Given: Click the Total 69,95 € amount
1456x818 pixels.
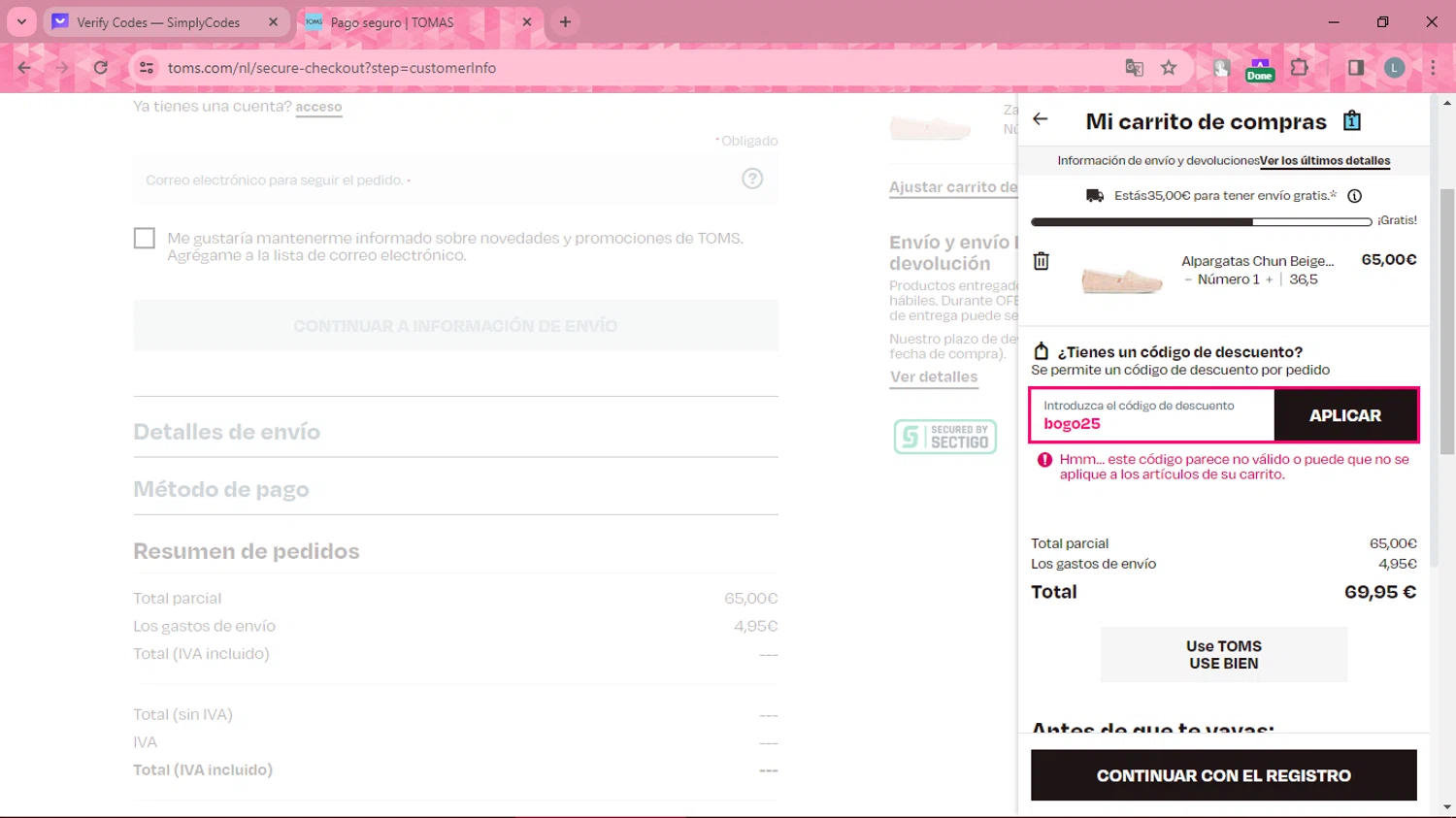Looking at the screenshot, I should (x=1380, y=592).
